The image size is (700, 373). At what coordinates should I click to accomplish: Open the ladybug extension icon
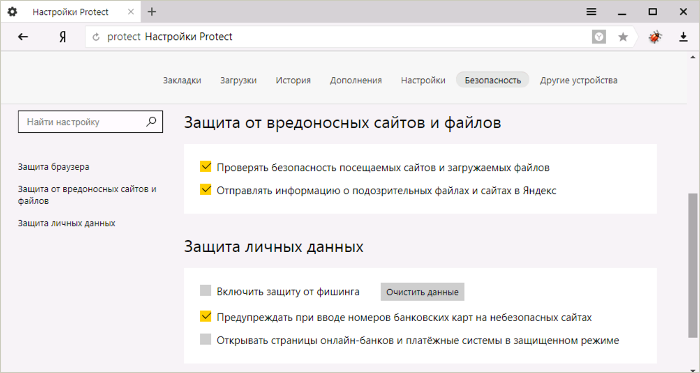(655, 37)
